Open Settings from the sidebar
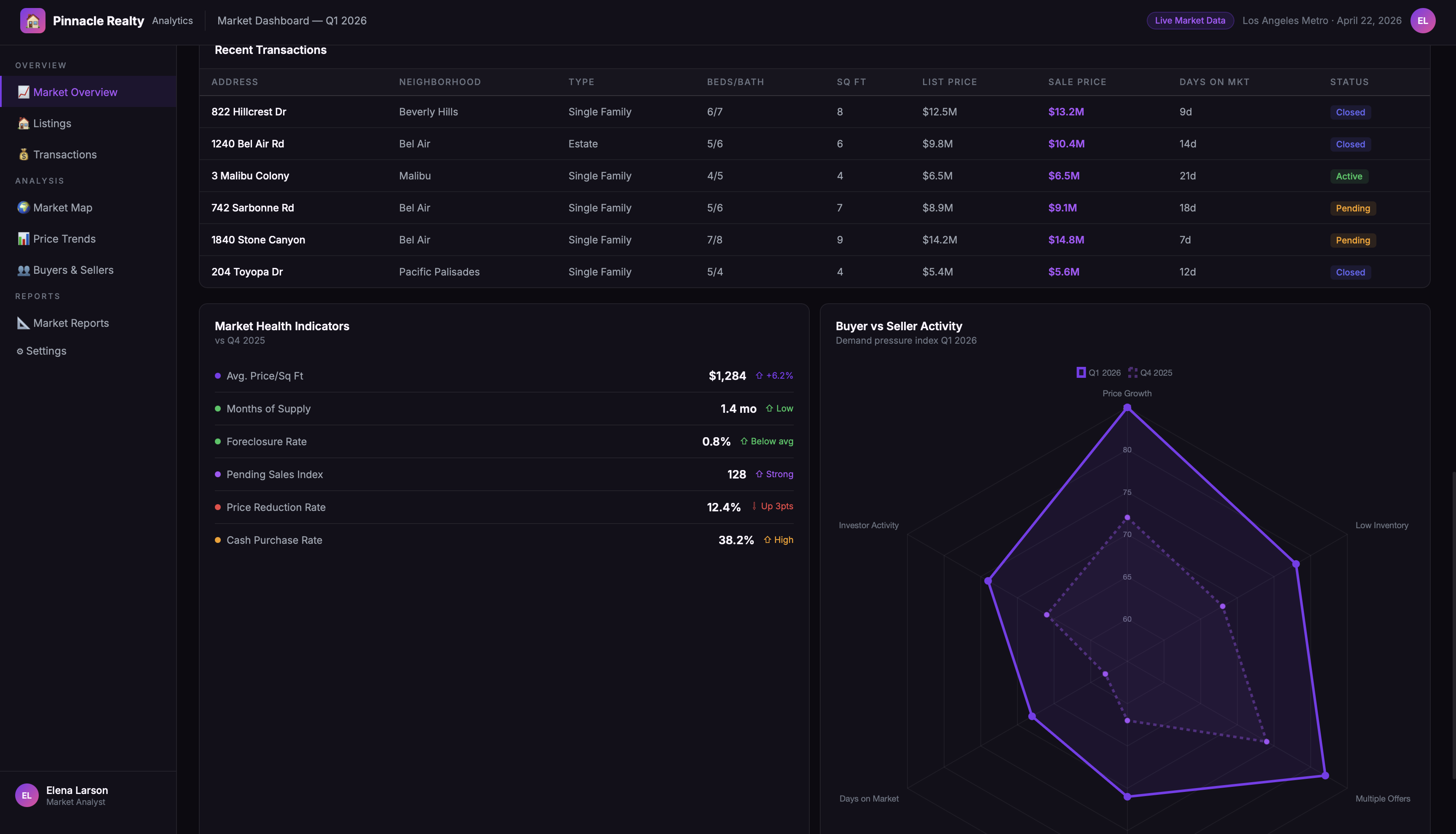The width and height of the screenshot is (1456, 834). (88, 351)
